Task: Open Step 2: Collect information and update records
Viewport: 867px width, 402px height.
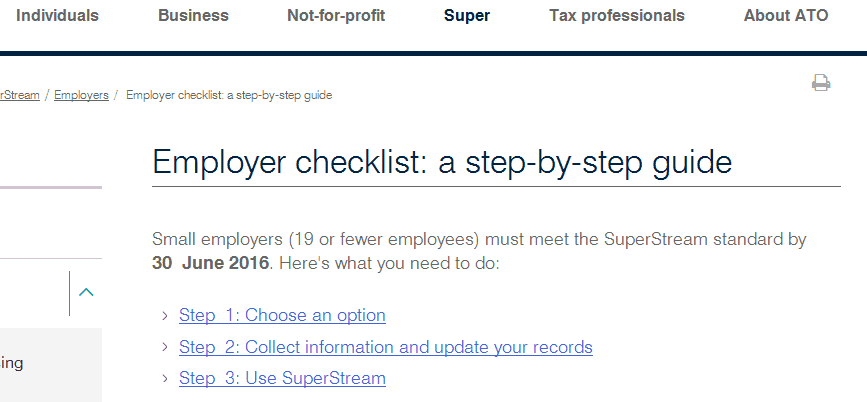Action: (386, 347)
